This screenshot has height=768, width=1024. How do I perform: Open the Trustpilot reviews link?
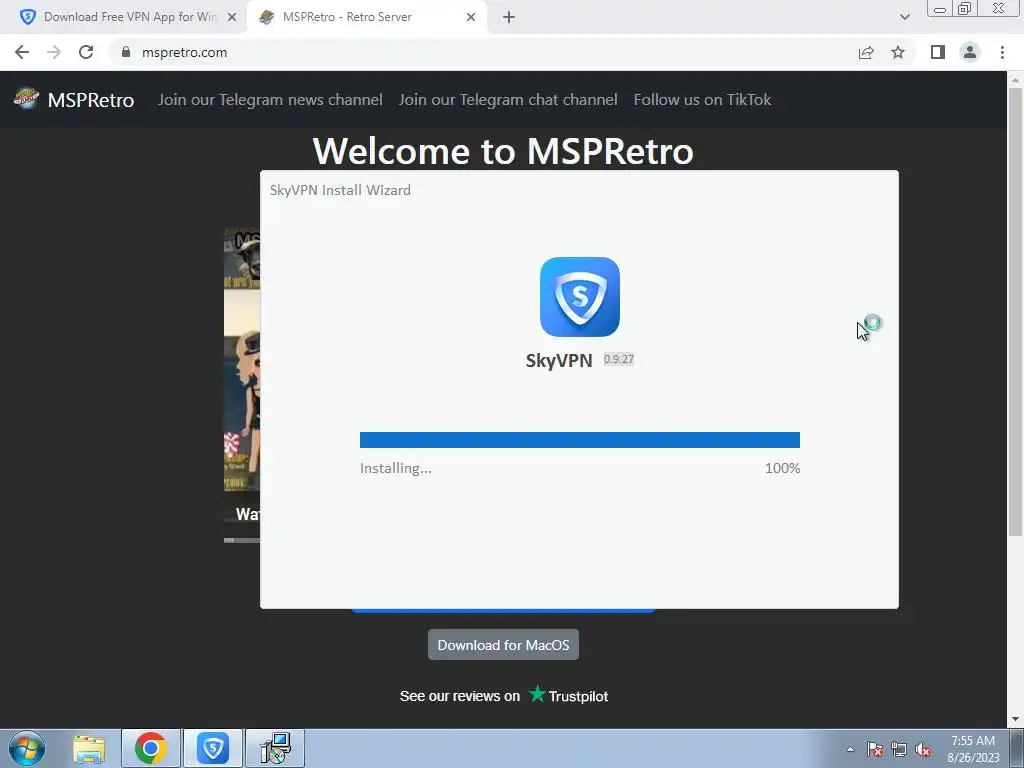pyautogui.click(x=504, y=696)
